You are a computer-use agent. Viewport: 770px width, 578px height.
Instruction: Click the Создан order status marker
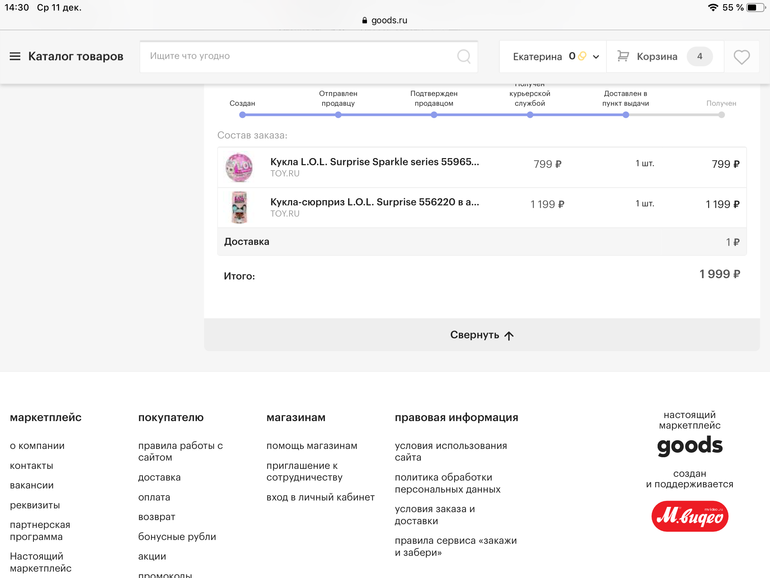[242, 115]
